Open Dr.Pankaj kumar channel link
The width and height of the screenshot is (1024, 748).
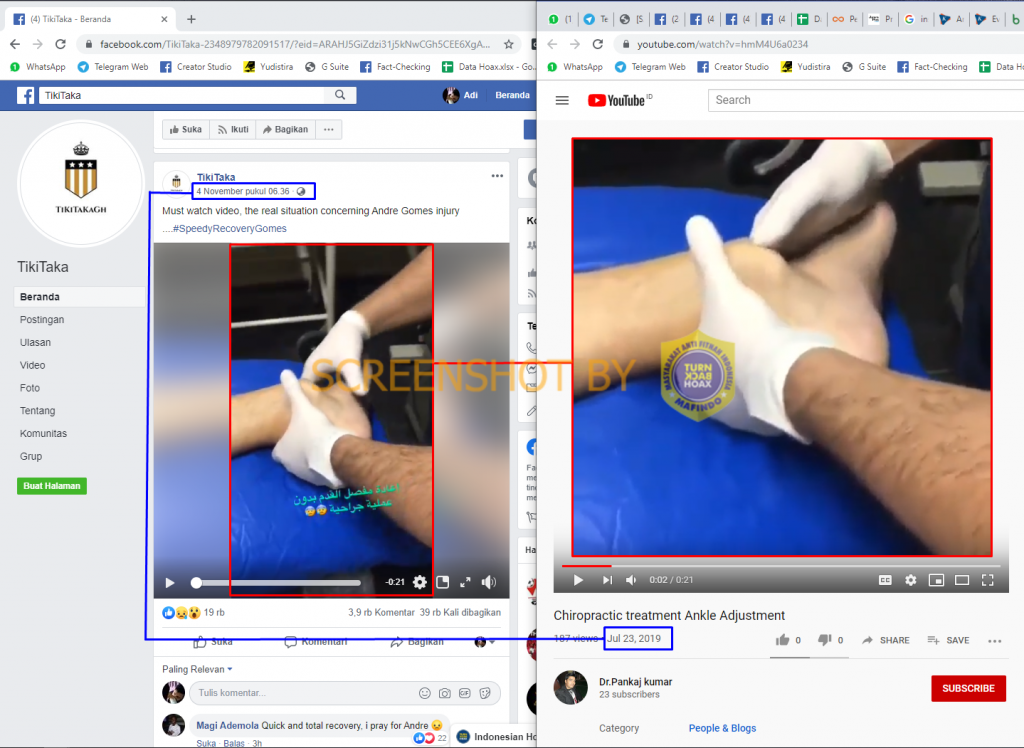click(635, 681)
